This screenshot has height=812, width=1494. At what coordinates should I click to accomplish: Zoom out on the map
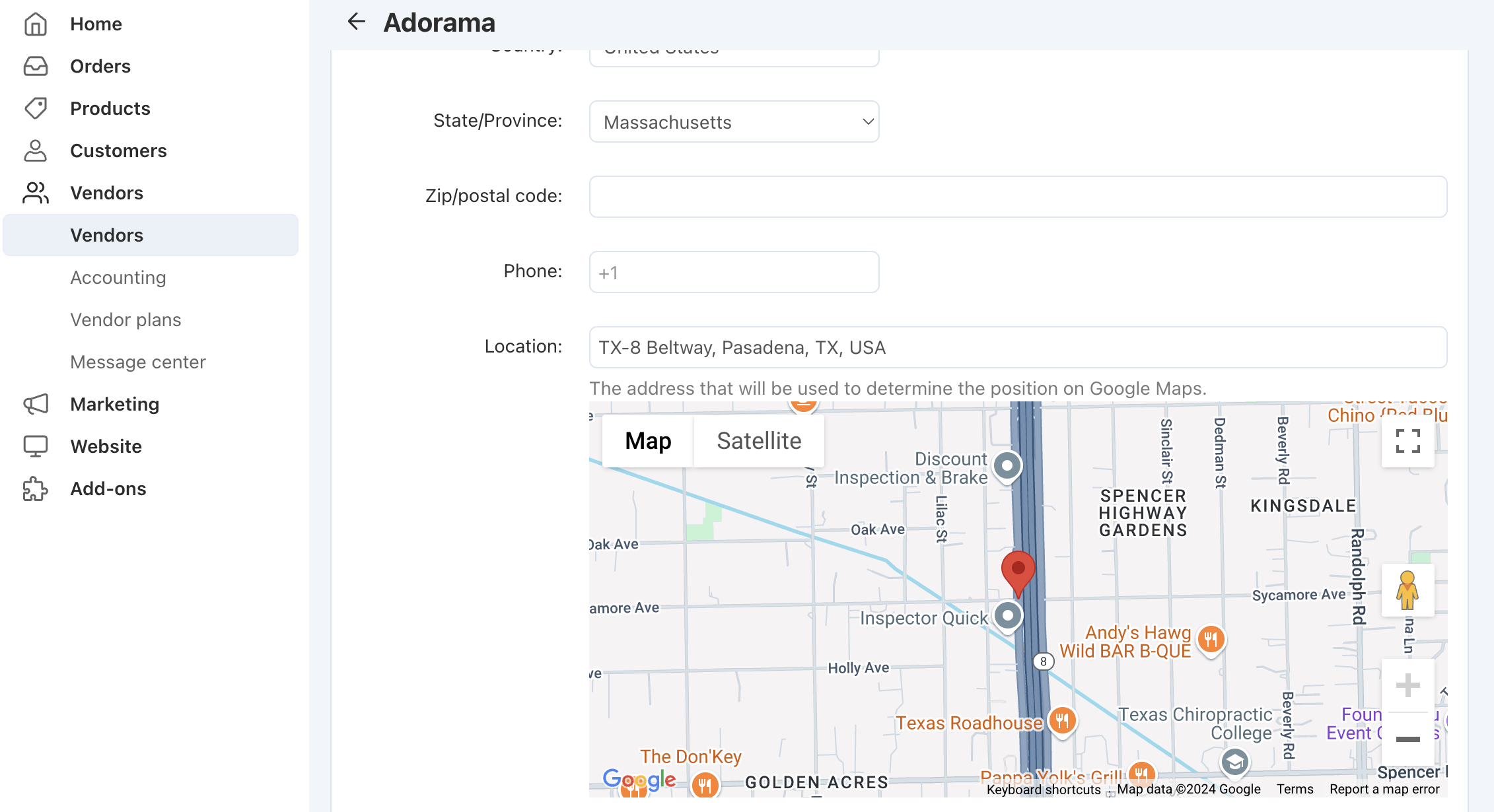coord(1408,739)
